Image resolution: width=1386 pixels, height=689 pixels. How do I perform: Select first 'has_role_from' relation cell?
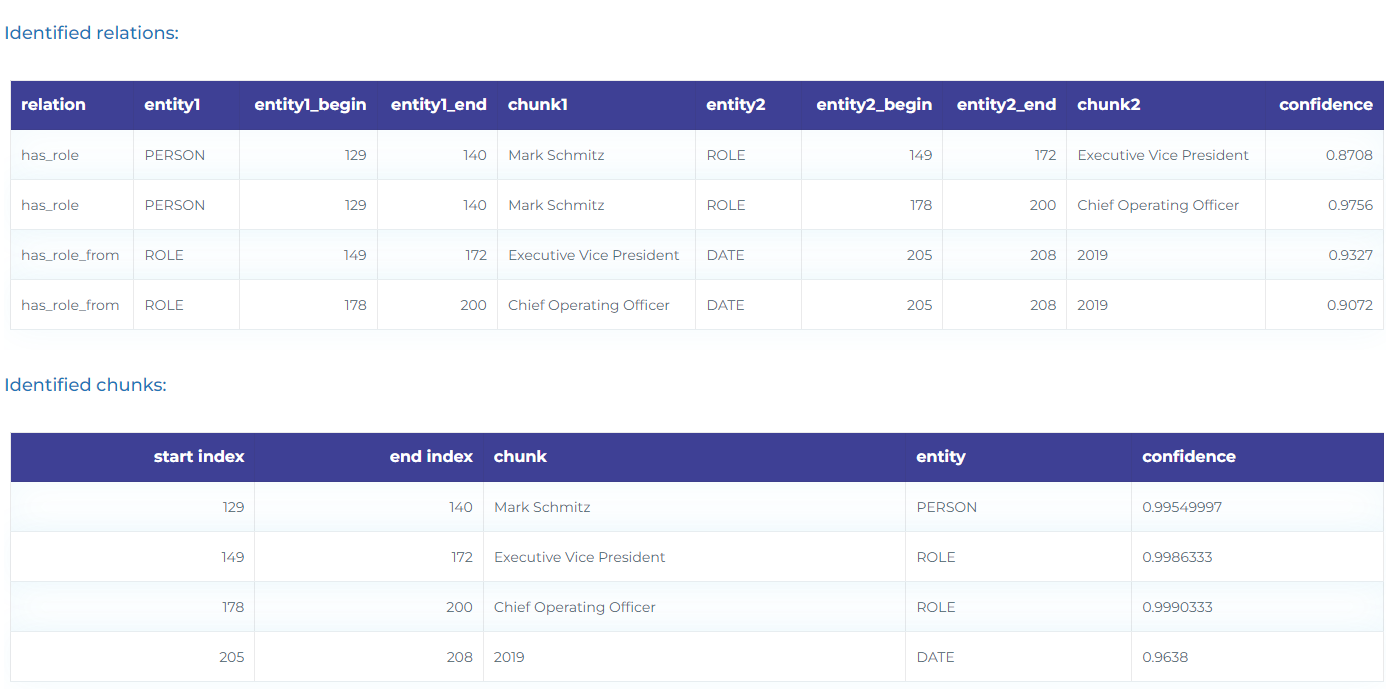point(70,255)
